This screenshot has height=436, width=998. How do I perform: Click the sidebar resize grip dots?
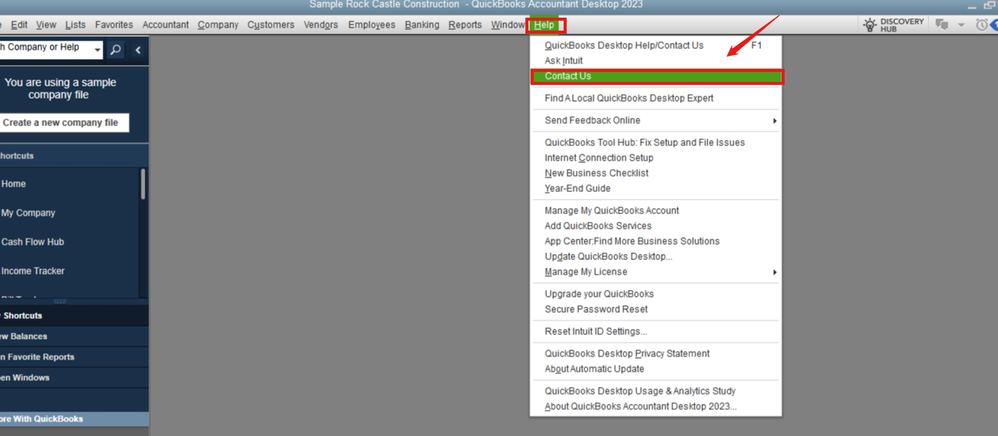coord(60,301)
